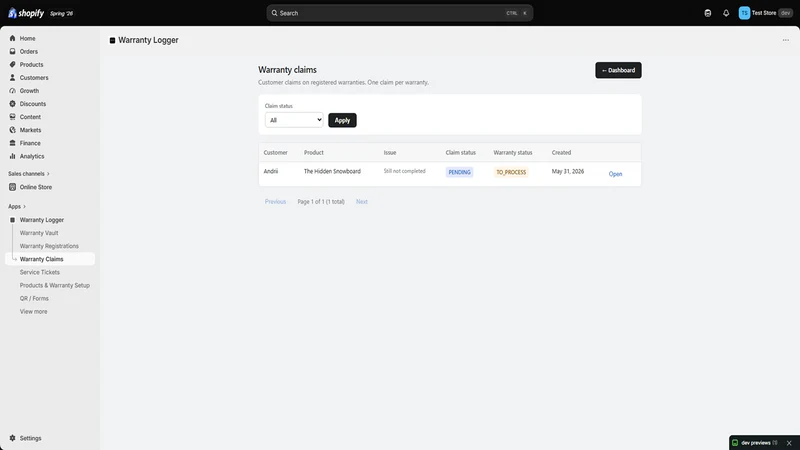
Task: Open the Discounts icon in sidebar
Action: click(12, 104)
